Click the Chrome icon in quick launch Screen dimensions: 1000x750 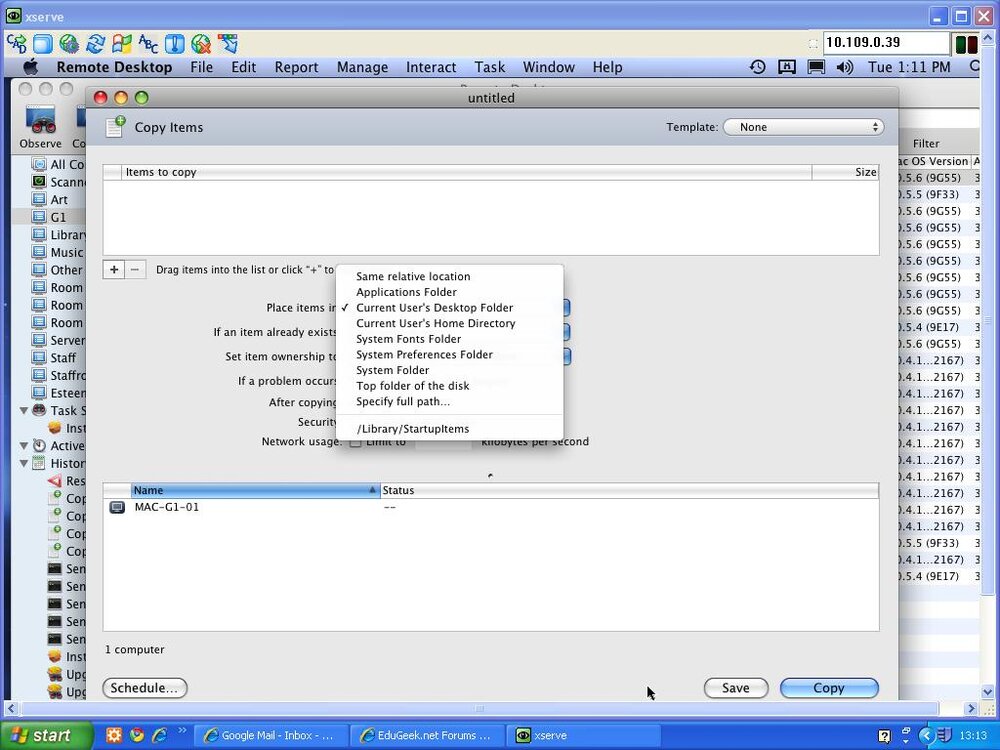(x=136, y=735)
